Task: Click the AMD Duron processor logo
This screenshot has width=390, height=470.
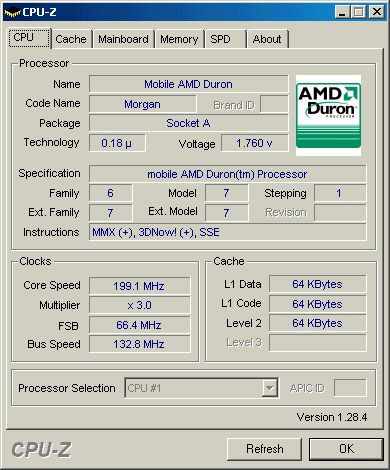Action: click(328, 115)
